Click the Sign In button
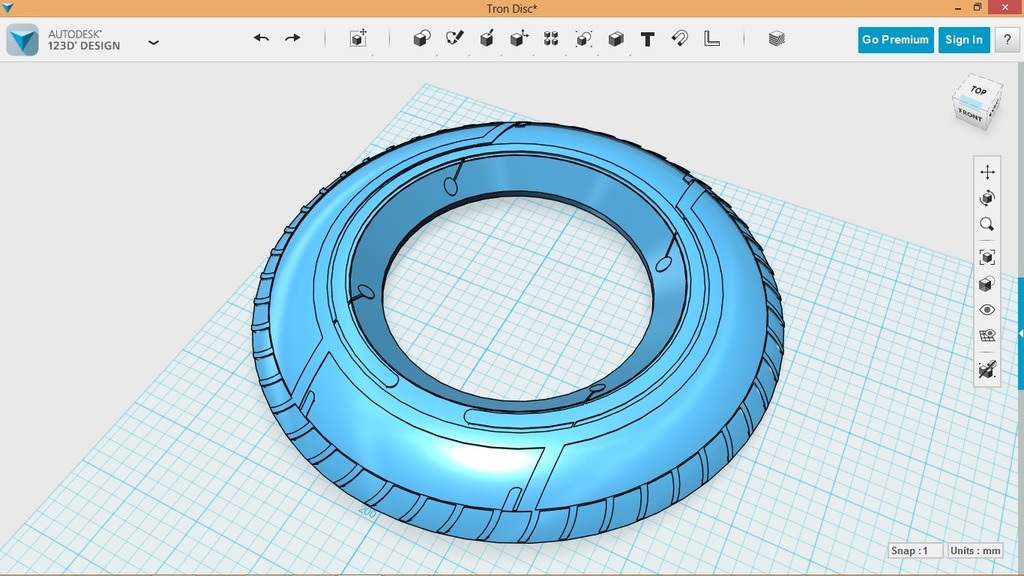Image resolution: width=1024 pixels, height=576 pixels. tap(962, 40)
